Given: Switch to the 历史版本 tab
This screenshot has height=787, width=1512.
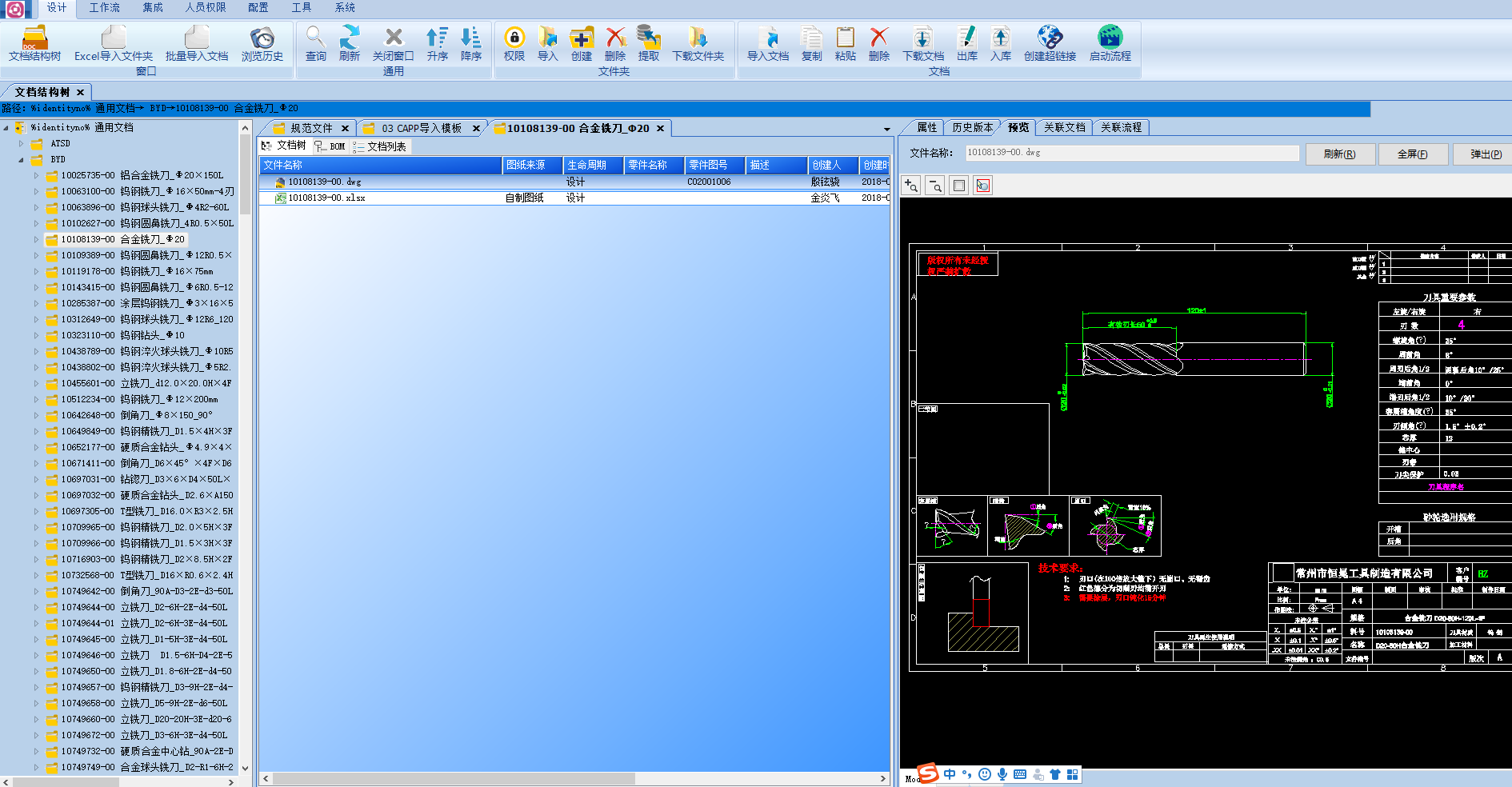Looking at the screenshot, I should click(x=972, y=127).
